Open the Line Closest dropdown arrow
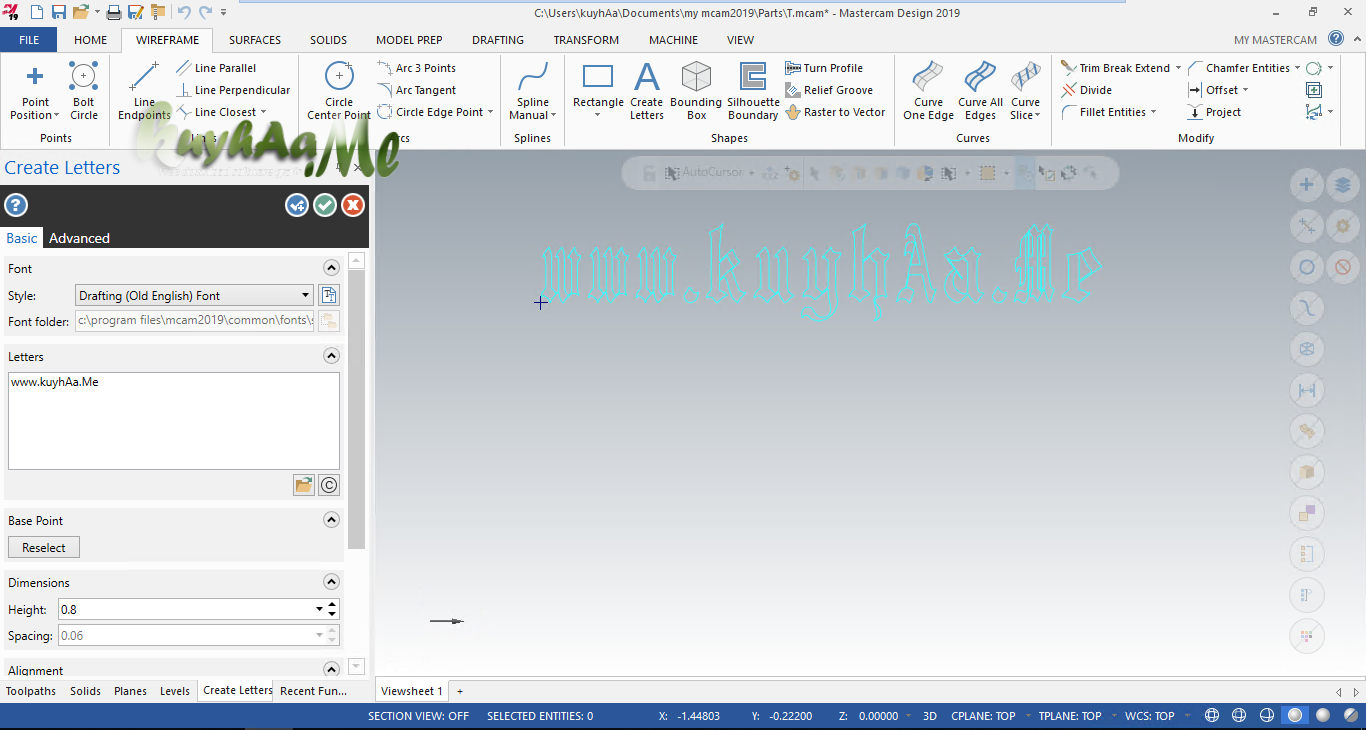 tap(263, 112)
